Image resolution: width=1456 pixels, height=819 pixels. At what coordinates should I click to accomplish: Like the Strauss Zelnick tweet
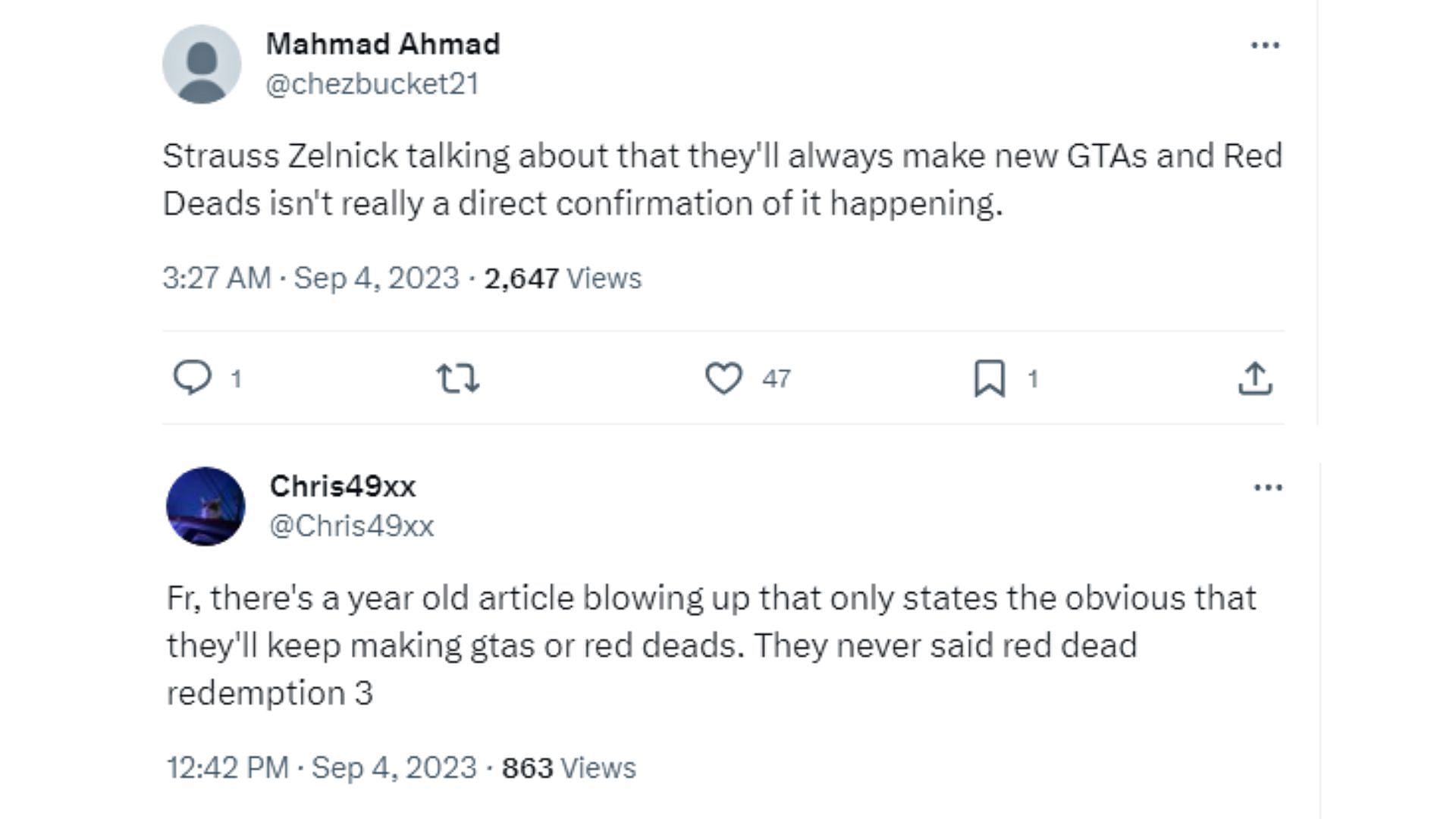pyautogui.click(x=723, y=378)
